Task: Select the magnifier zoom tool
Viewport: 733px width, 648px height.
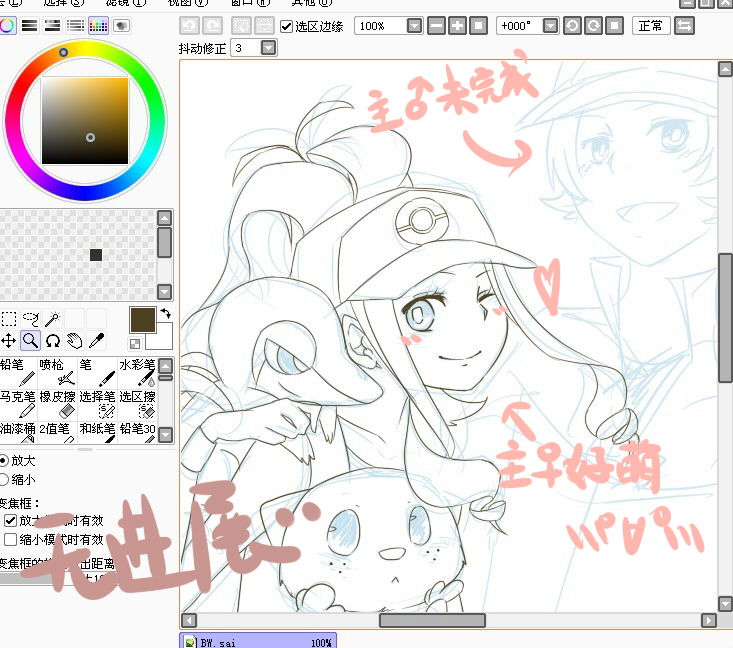Action: point(30,341)
